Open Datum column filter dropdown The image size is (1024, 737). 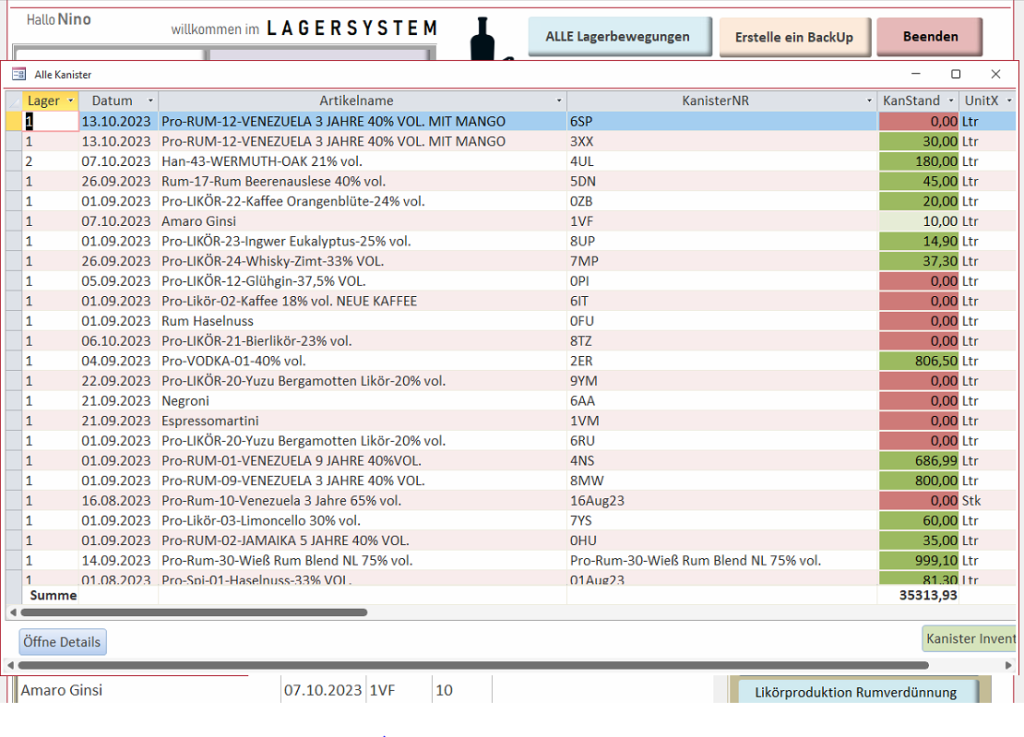150,101
